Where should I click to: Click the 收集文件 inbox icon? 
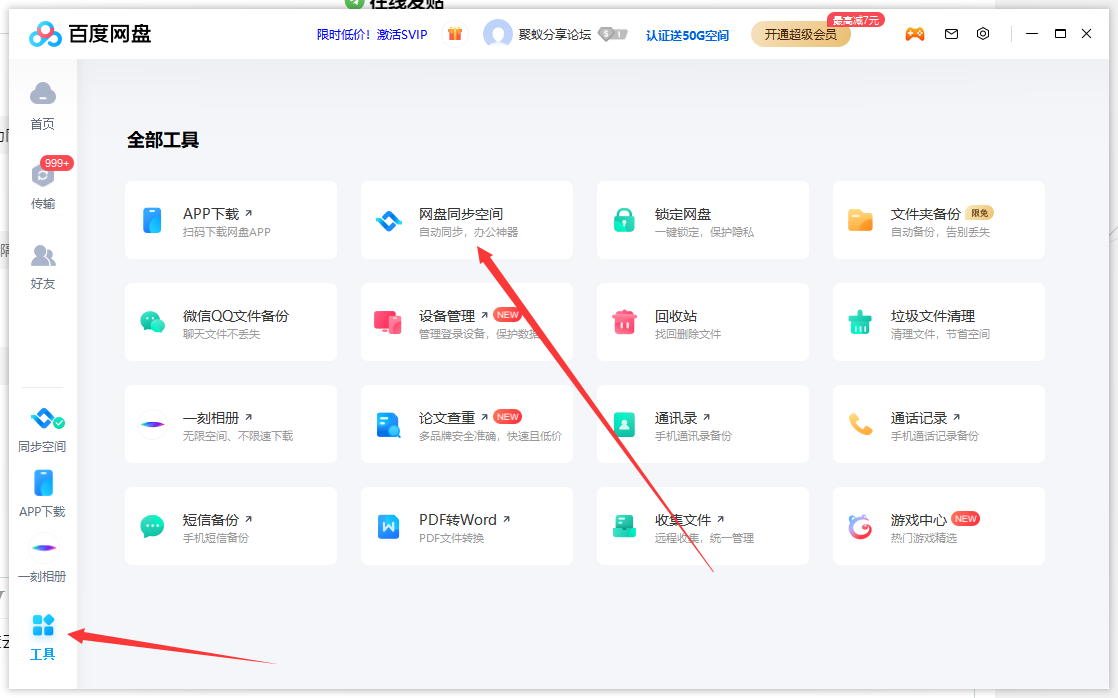pos(625,527)
